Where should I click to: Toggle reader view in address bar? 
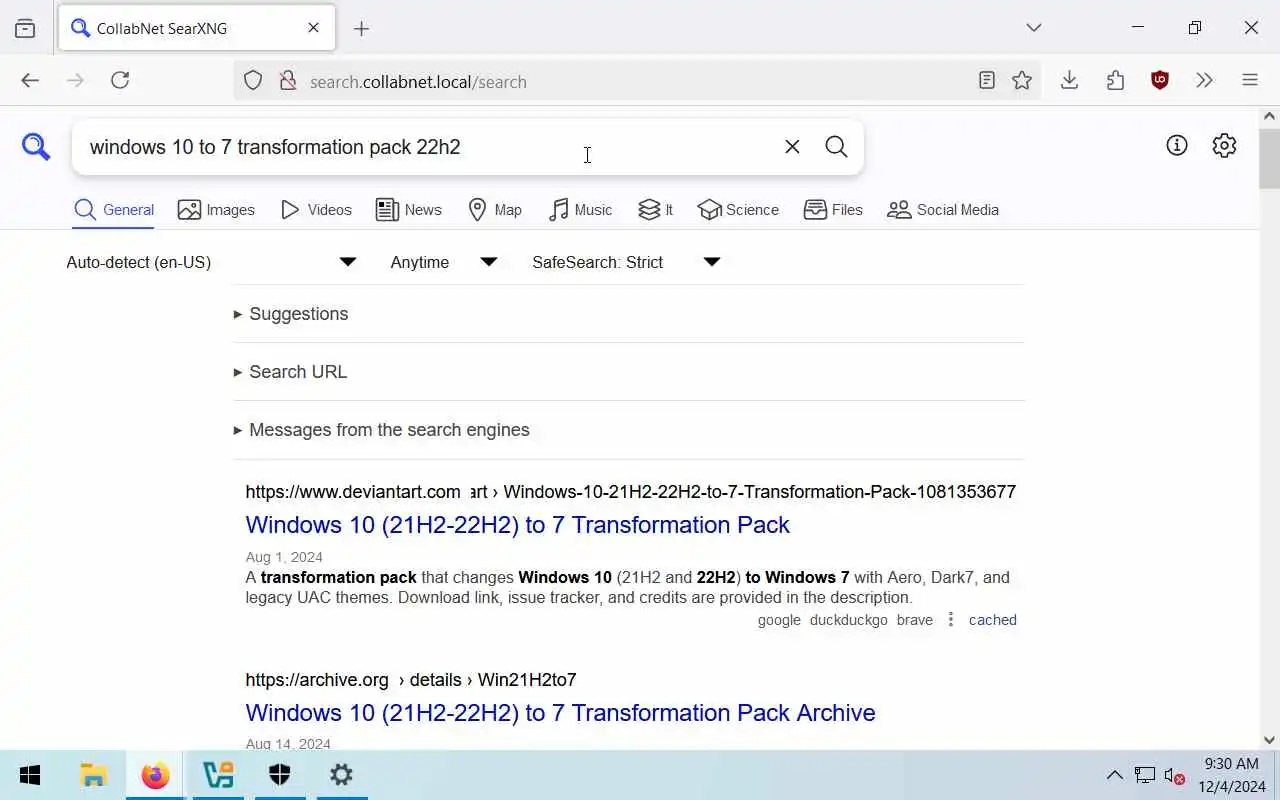coord(987,81)
